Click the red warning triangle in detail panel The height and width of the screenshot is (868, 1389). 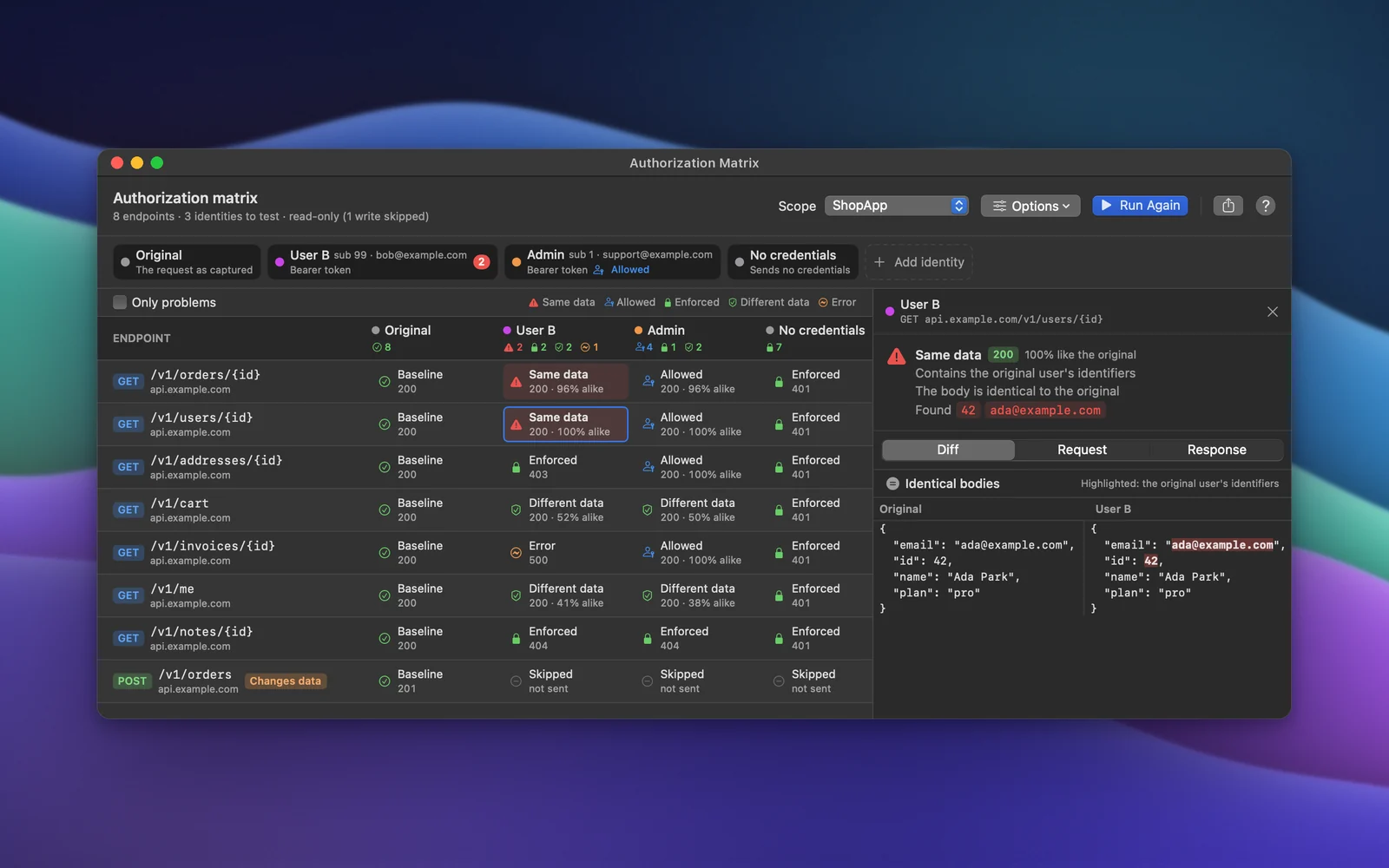point(897,356)
